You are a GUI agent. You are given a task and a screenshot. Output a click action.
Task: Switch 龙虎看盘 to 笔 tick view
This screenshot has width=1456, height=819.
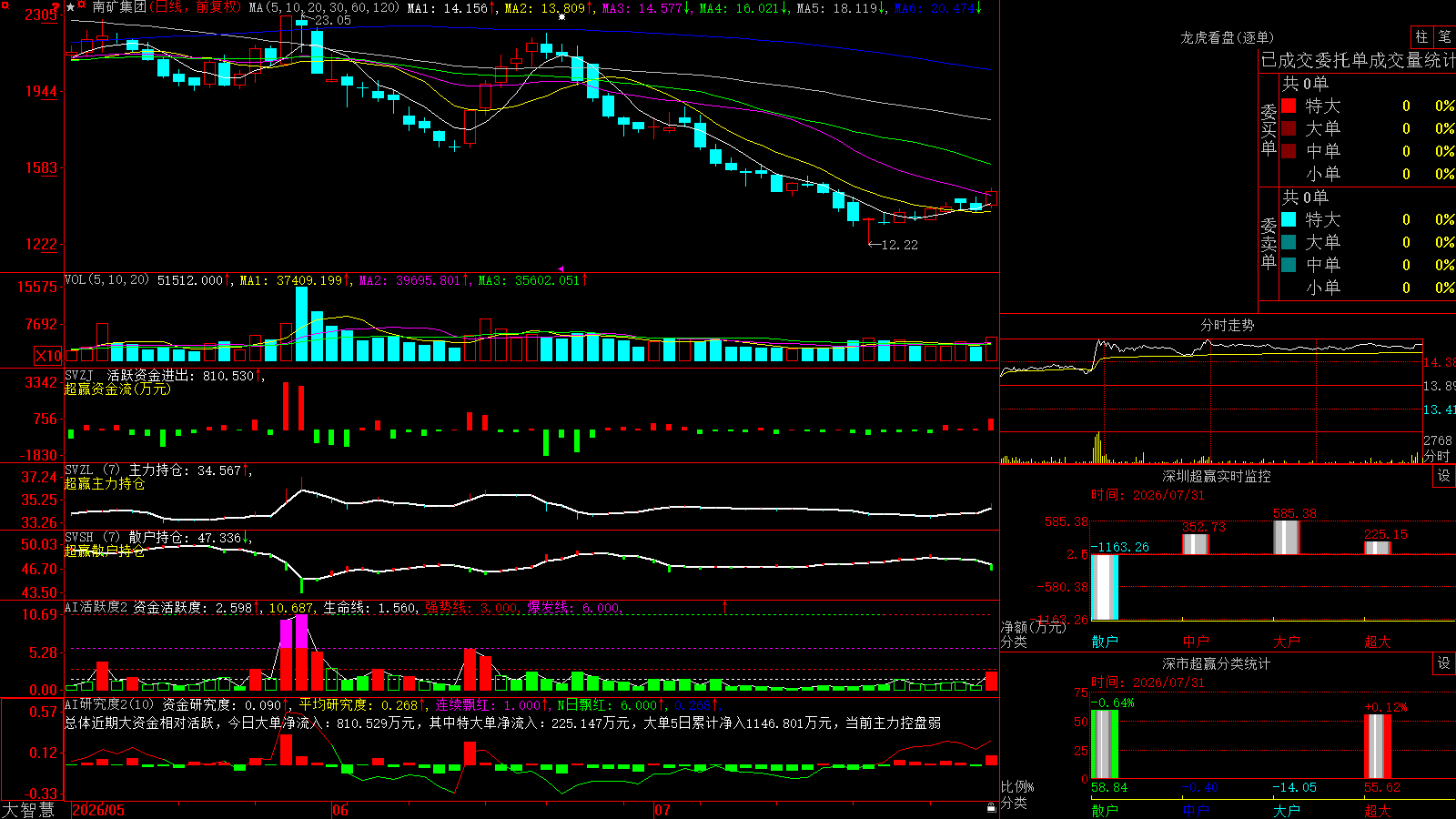point(1445,37)
